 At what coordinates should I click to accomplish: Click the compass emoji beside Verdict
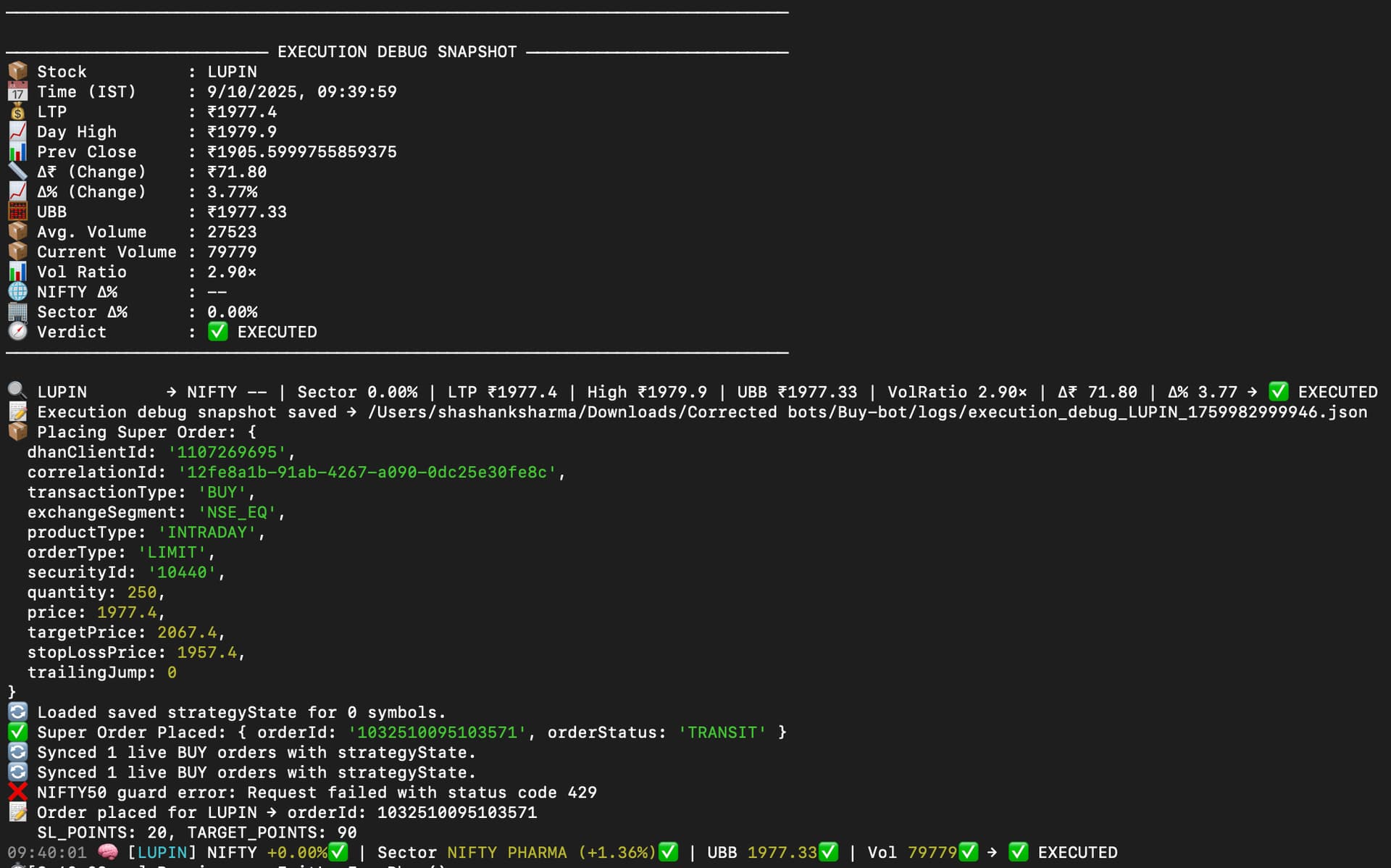point(17,331)
